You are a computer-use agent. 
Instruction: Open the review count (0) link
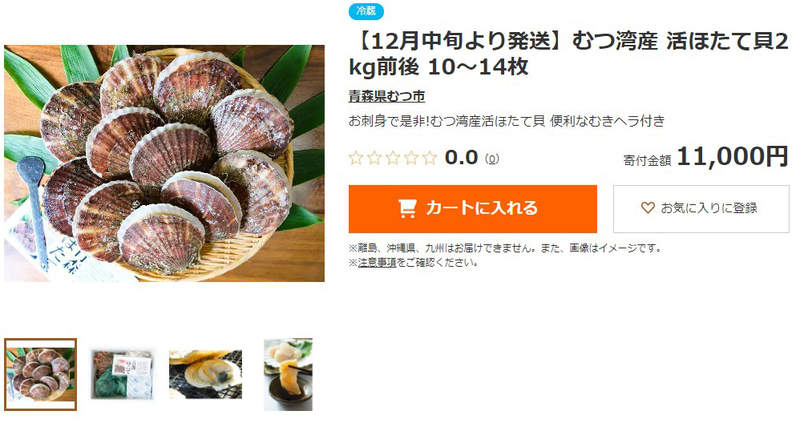click(491, 159)
